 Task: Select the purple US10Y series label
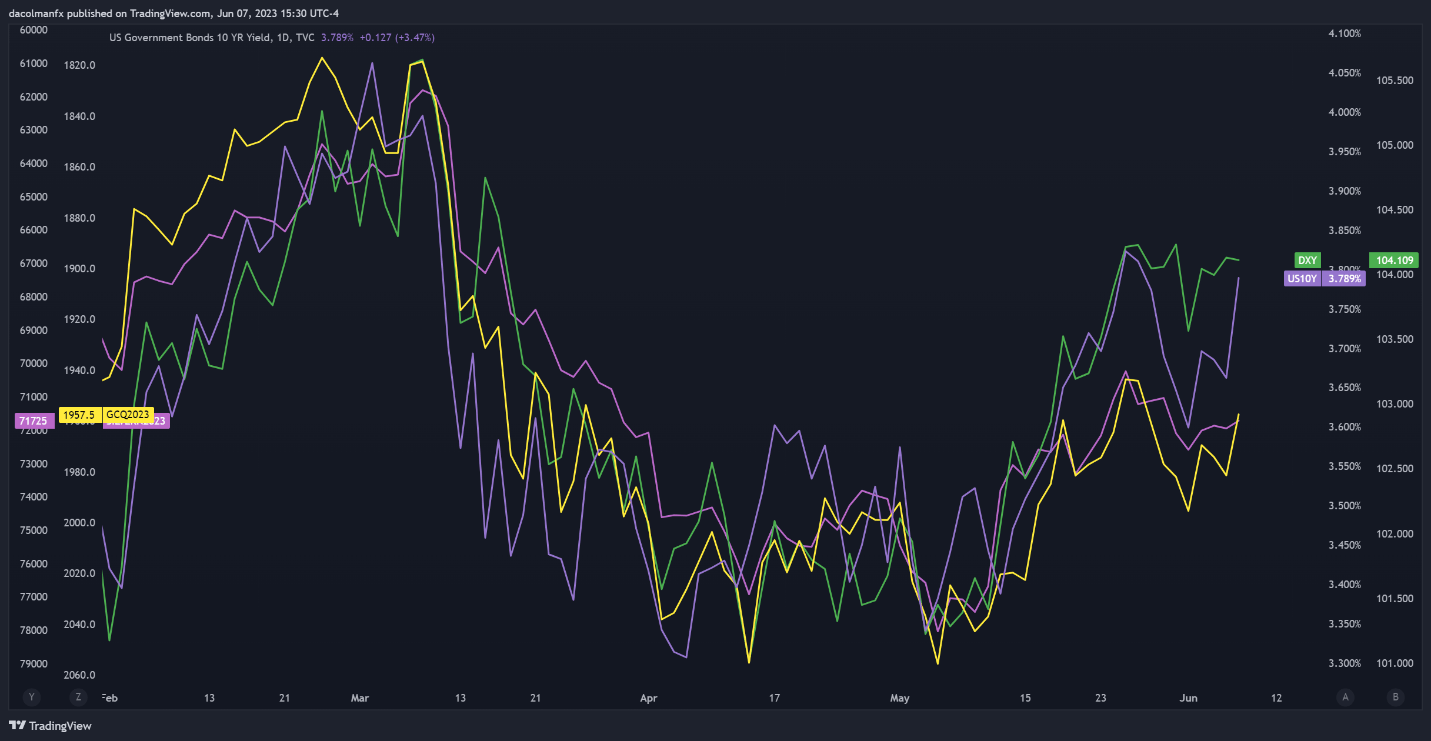point(1301,279)
